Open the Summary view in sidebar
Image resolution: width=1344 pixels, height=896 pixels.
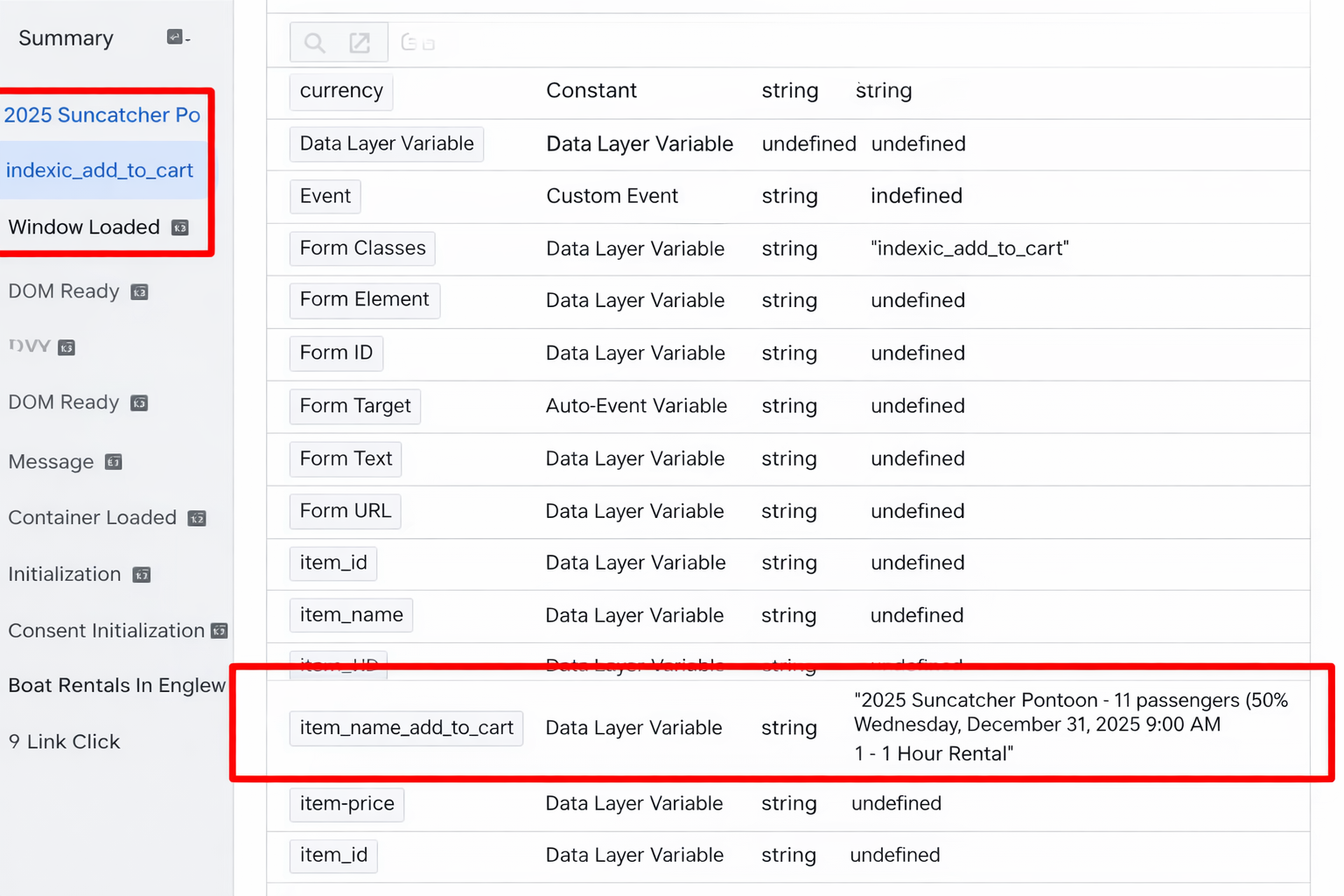66,38
